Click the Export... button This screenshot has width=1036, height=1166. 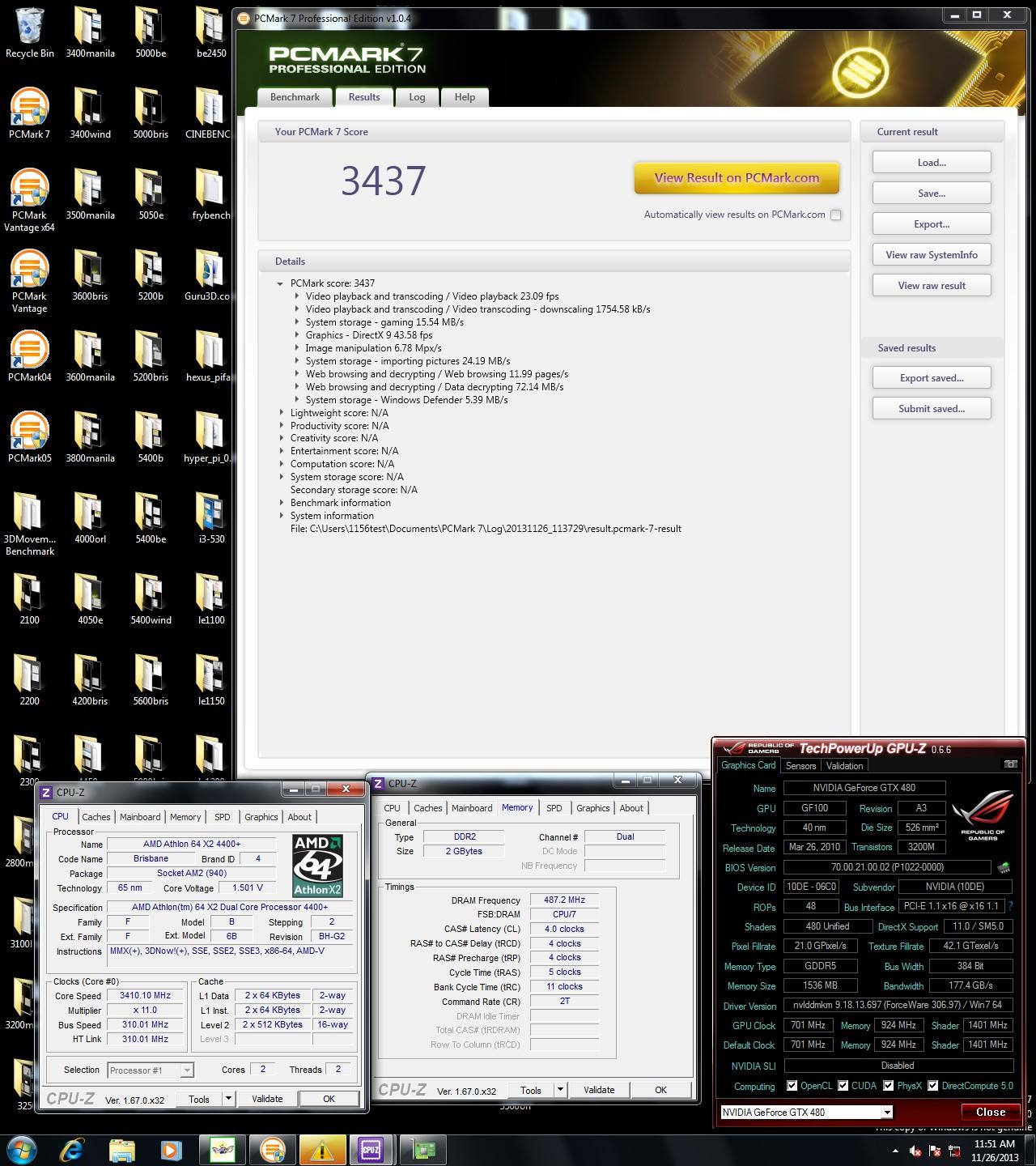(932, 224)
